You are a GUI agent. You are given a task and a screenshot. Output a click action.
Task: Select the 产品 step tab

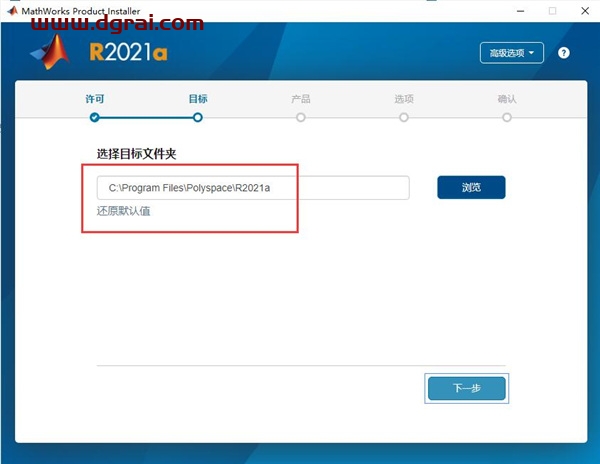301,99
